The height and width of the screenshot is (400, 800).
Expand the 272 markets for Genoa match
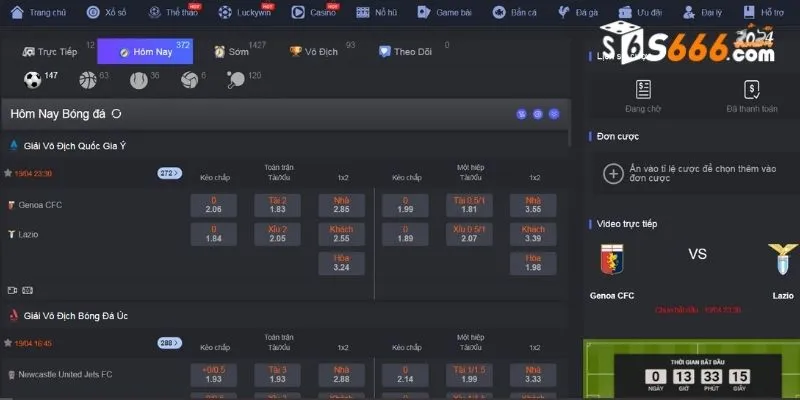[169, 173]
